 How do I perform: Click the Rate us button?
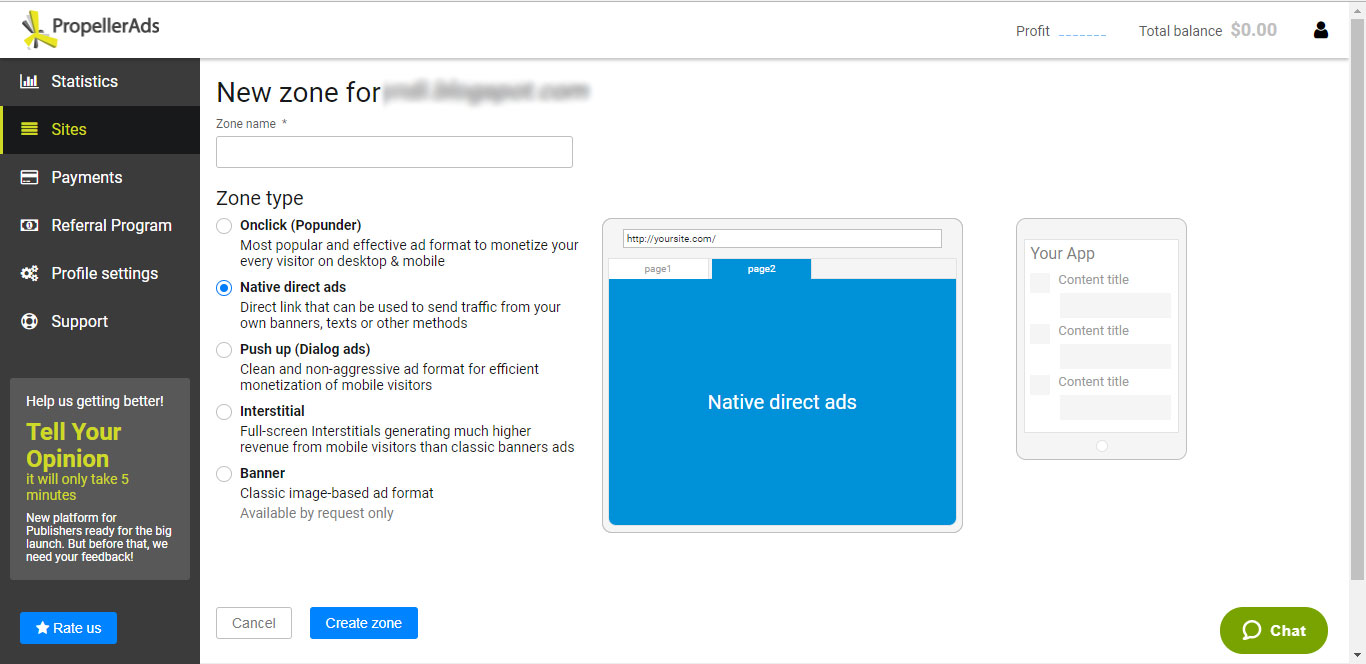(x=68, y=628)
